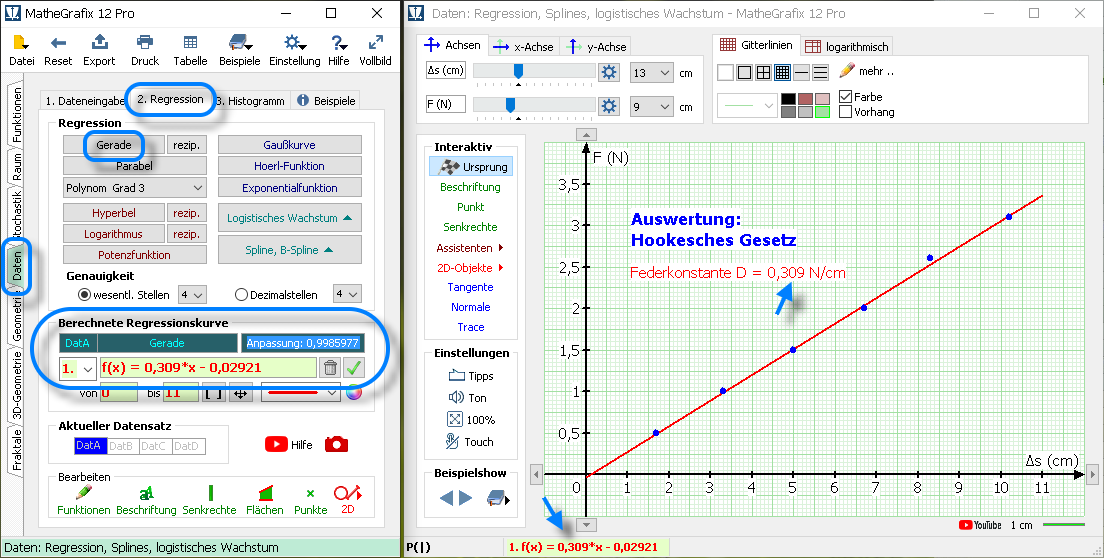
Task: Click the red camera screenshot icon
Action: tap(336, 444)
